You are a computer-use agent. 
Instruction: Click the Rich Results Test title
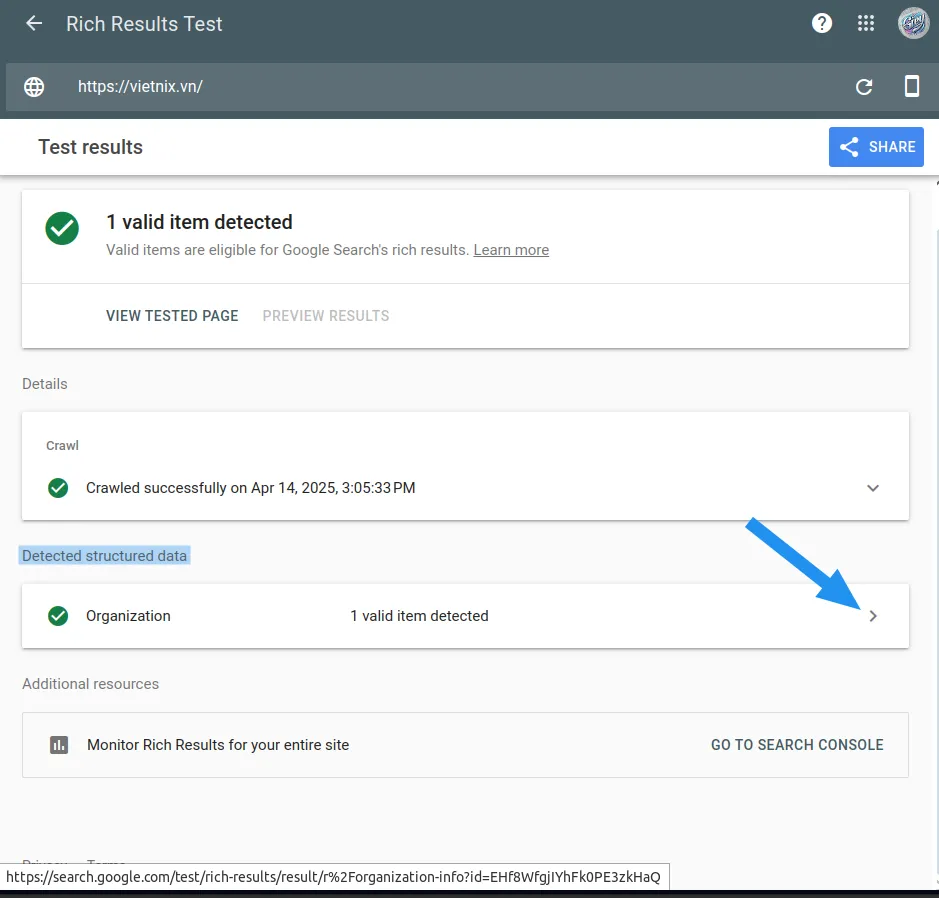coord(144,24)
